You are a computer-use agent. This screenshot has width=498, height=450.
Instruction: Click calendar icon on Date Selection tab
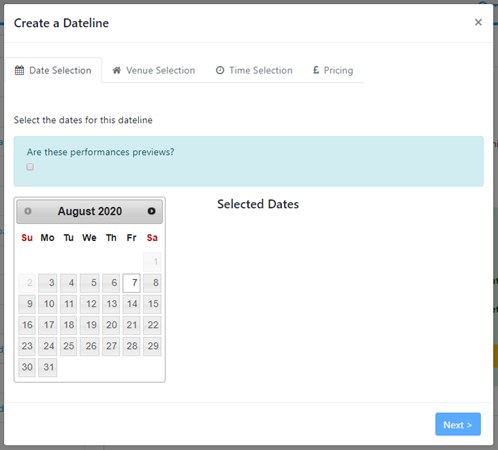[x=19, y=70]
